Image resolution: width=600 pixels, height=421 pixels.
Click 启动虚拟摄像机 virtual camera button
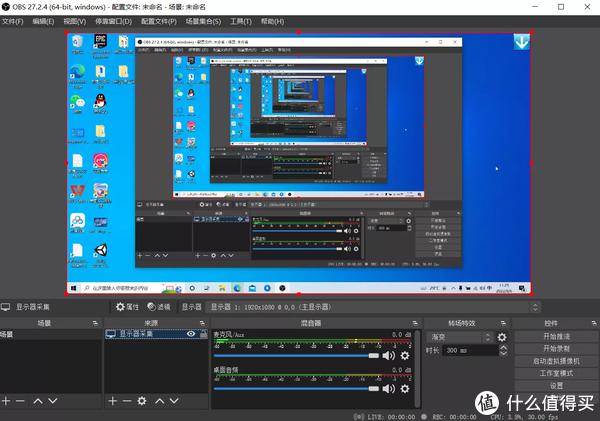pos(556,361)
